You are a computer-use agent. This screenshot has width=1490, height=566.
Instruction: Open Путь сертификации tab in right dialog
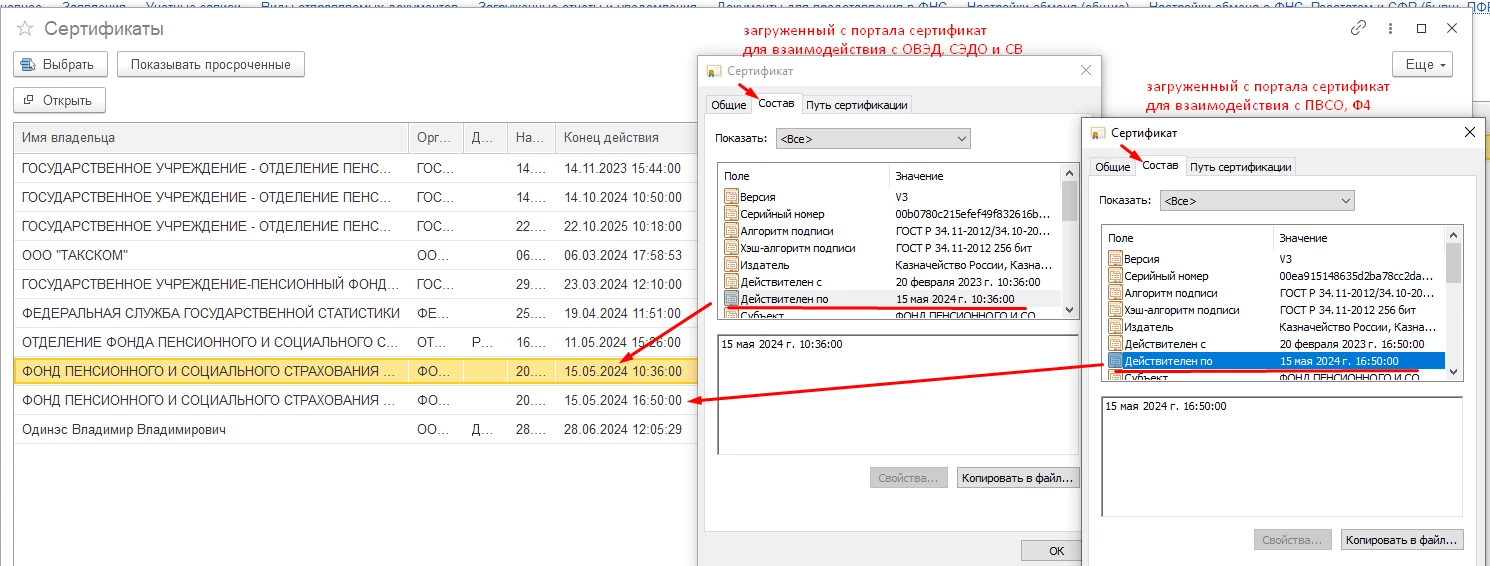coord(1240,167)
